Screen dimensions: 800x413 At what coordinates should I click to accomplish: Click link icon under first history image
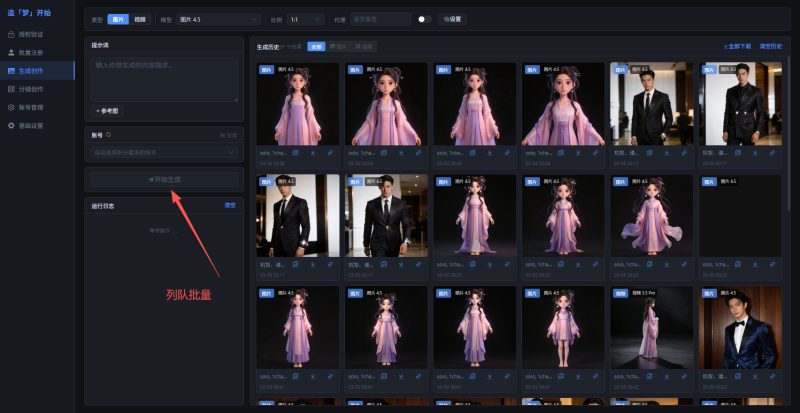pos(330,153)
